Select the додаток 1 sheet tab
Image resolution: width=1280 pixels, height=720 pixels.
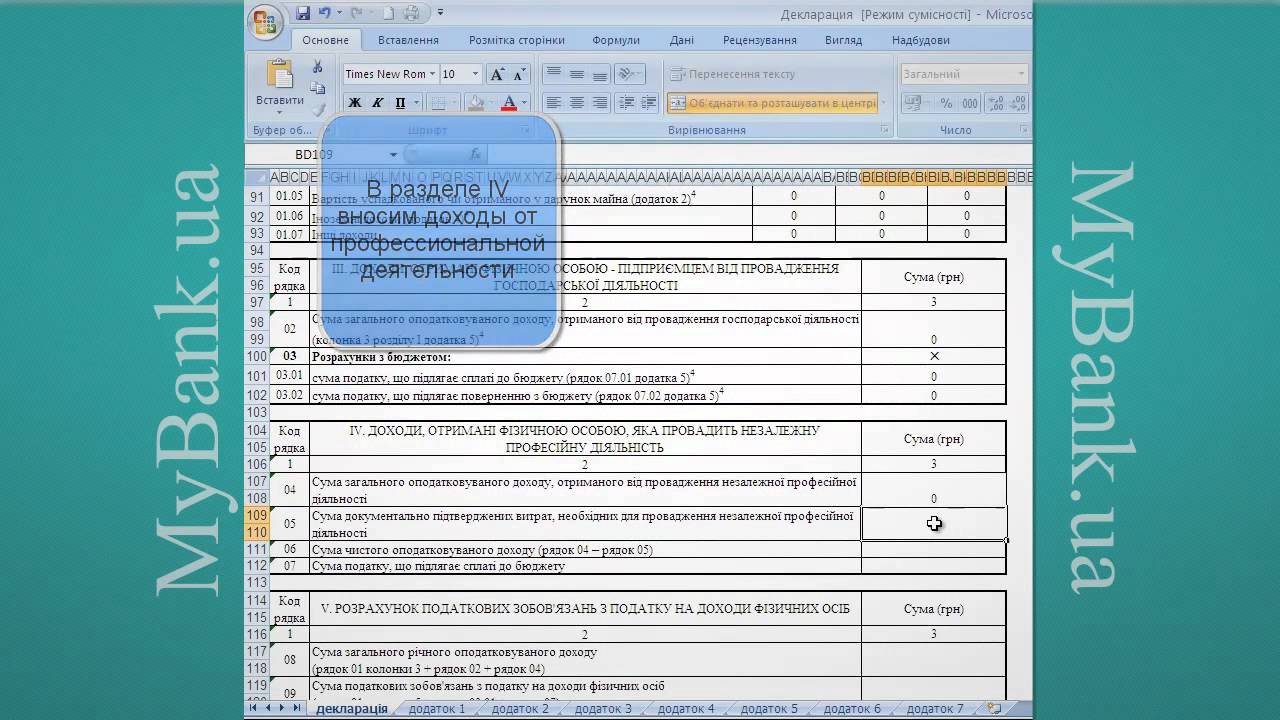[437, 708]
